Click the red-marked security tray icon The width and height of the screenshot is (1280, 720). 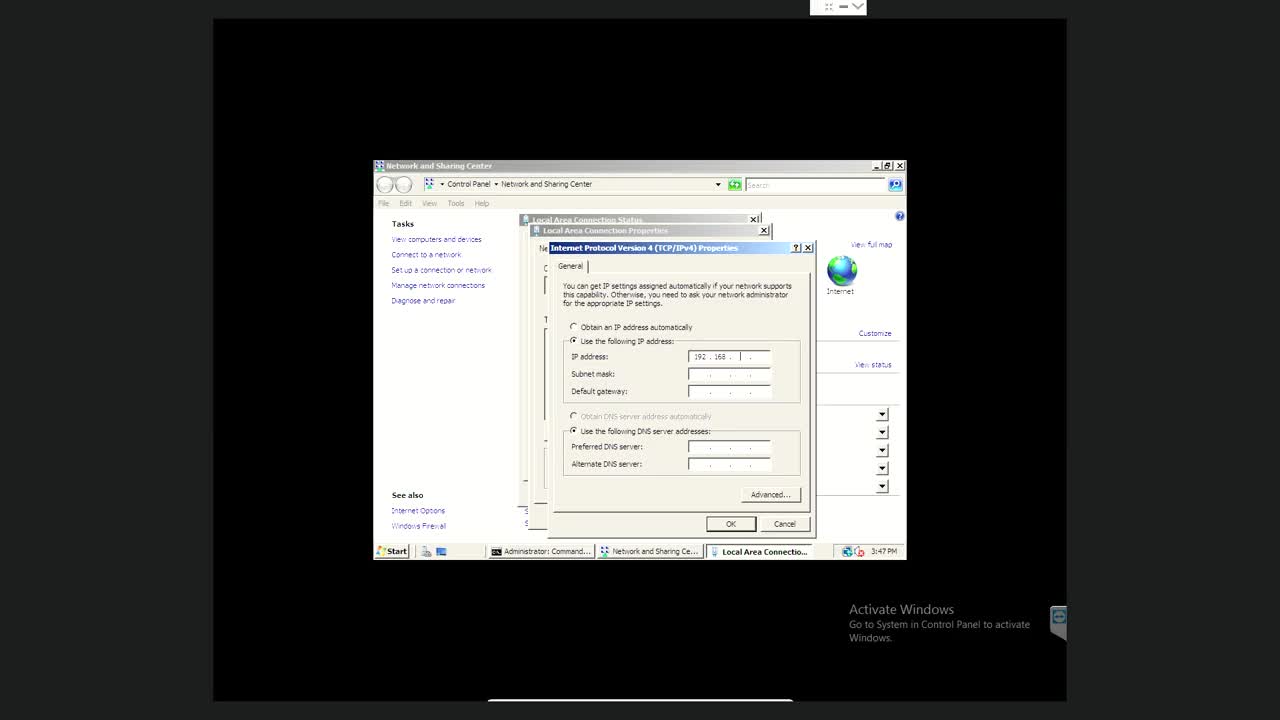[x=860, y=551]
